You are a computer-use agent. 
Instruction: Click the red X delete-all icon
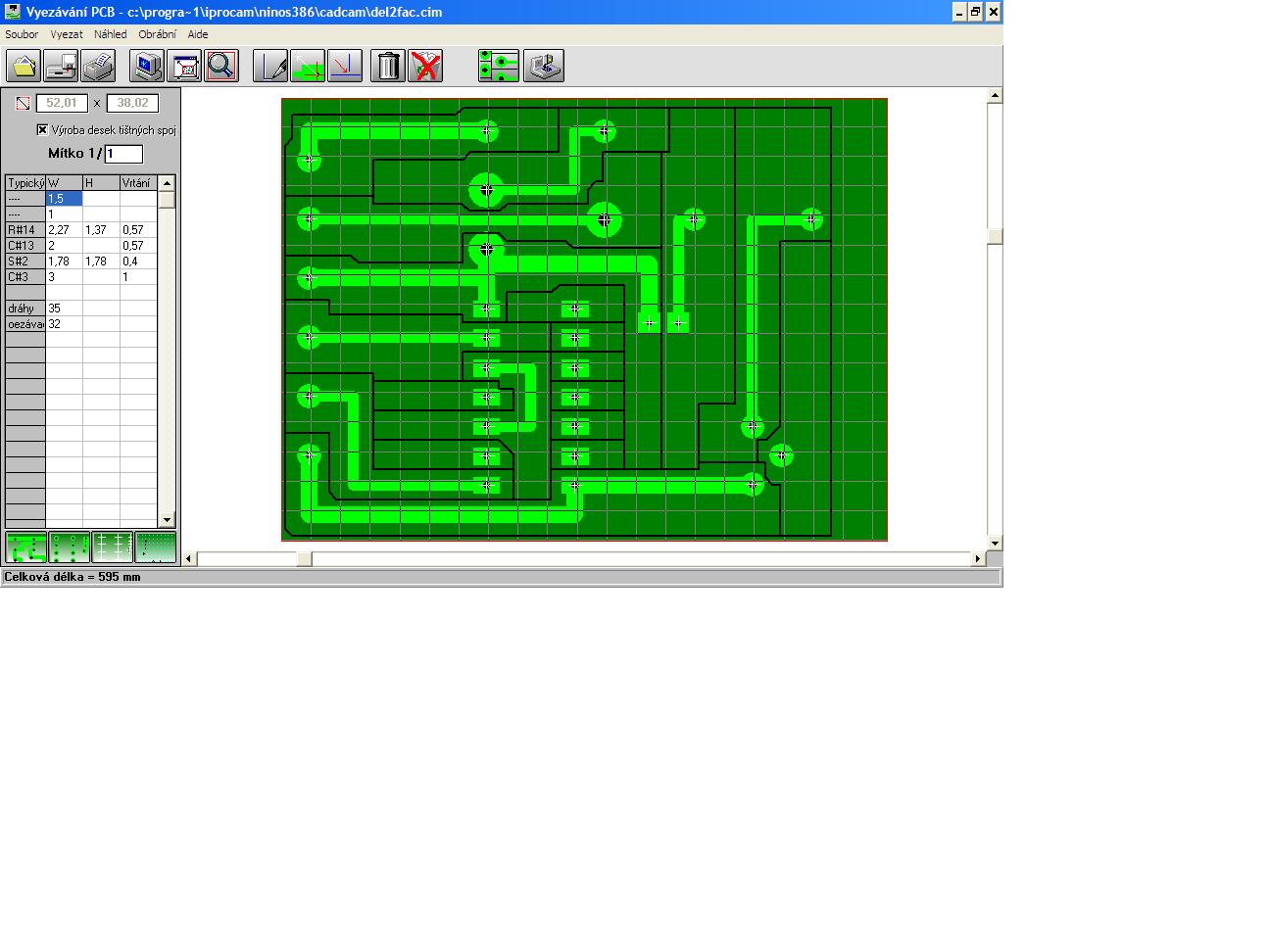click(x=425, y=66)
